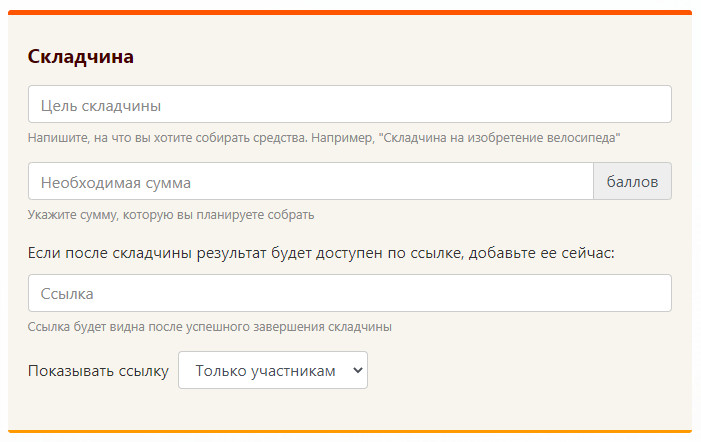Click the 'Складчина' section heading
The image size is (701, 442).
tap(80, 57)
